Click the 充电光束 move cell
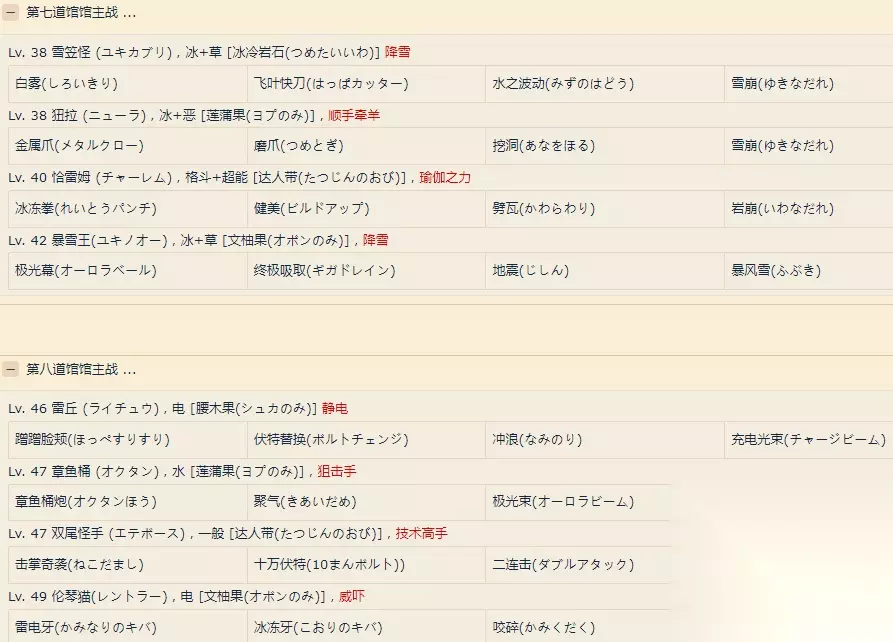 (x=809, y=440)
